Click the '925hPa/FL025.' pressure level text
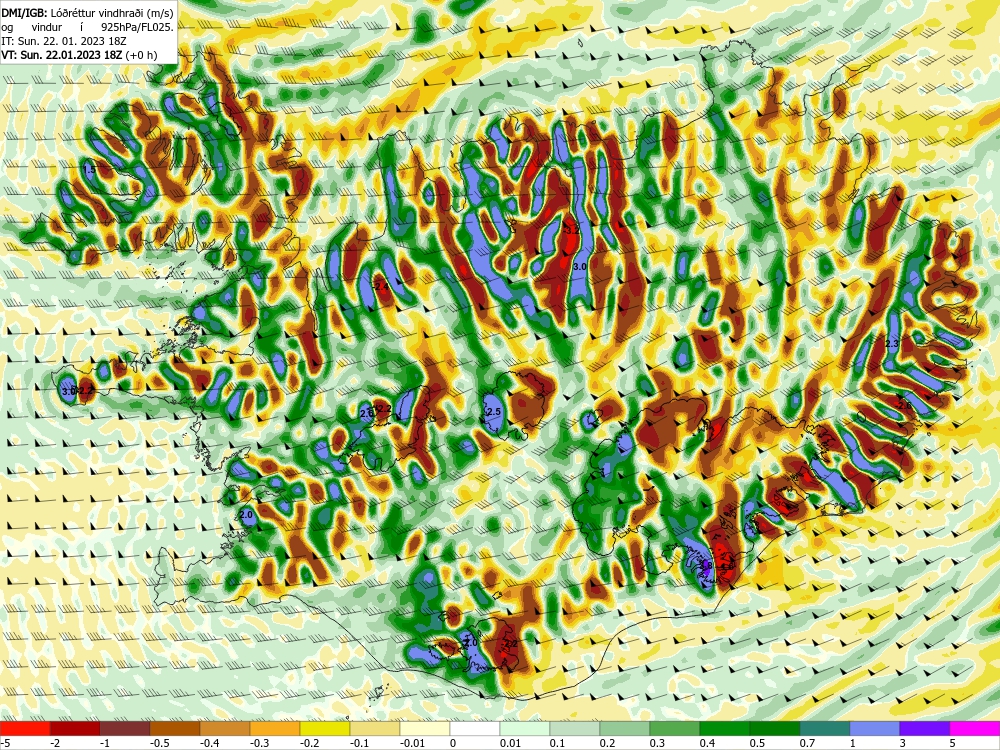Image resolution: width=1000 pixels, height=750 pixels. tap(137, 27)
